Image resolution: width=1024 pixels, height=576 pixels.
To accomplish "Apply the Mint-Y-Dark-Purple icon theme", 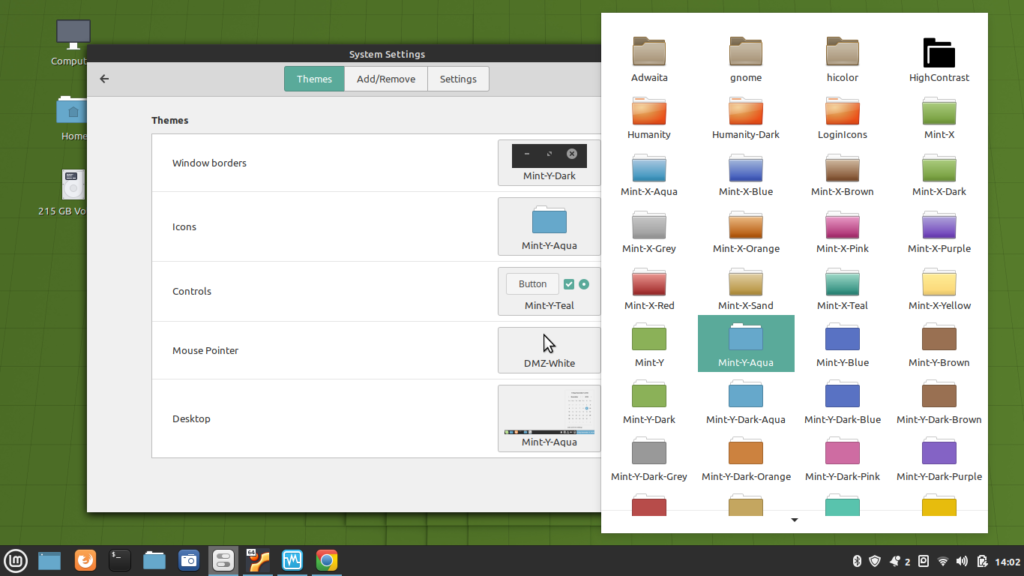I will [939, 458].
